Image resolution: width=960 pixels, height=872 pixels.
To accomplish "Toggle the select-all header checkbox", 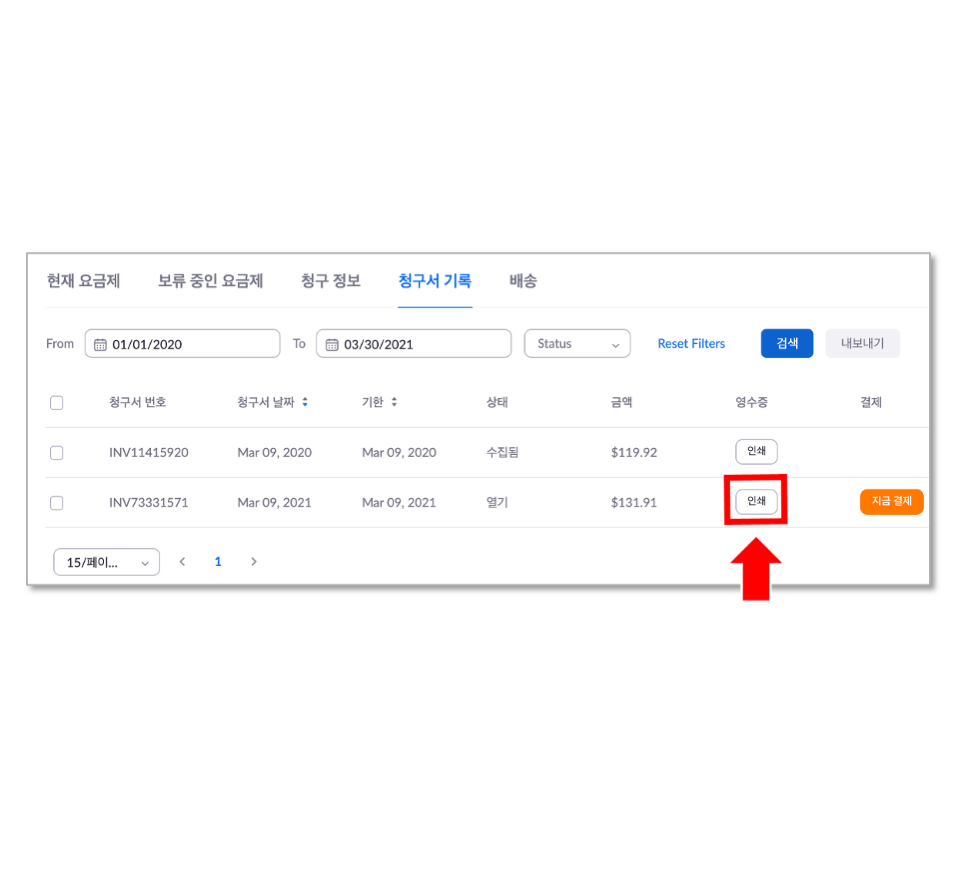I will tap(56, 403).
